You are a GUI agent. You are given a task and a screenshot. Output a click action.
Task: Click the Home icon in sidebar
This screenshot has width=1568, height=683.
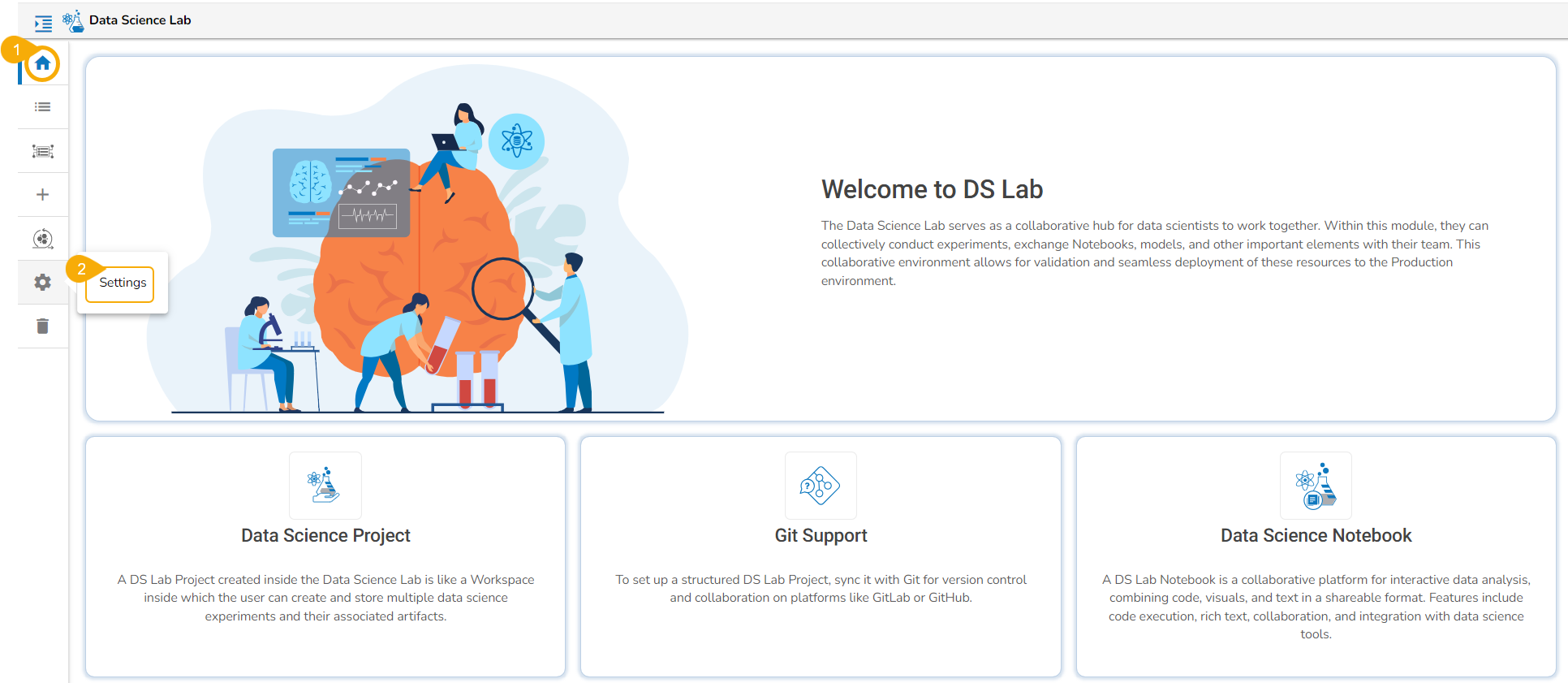coord(43,63)
